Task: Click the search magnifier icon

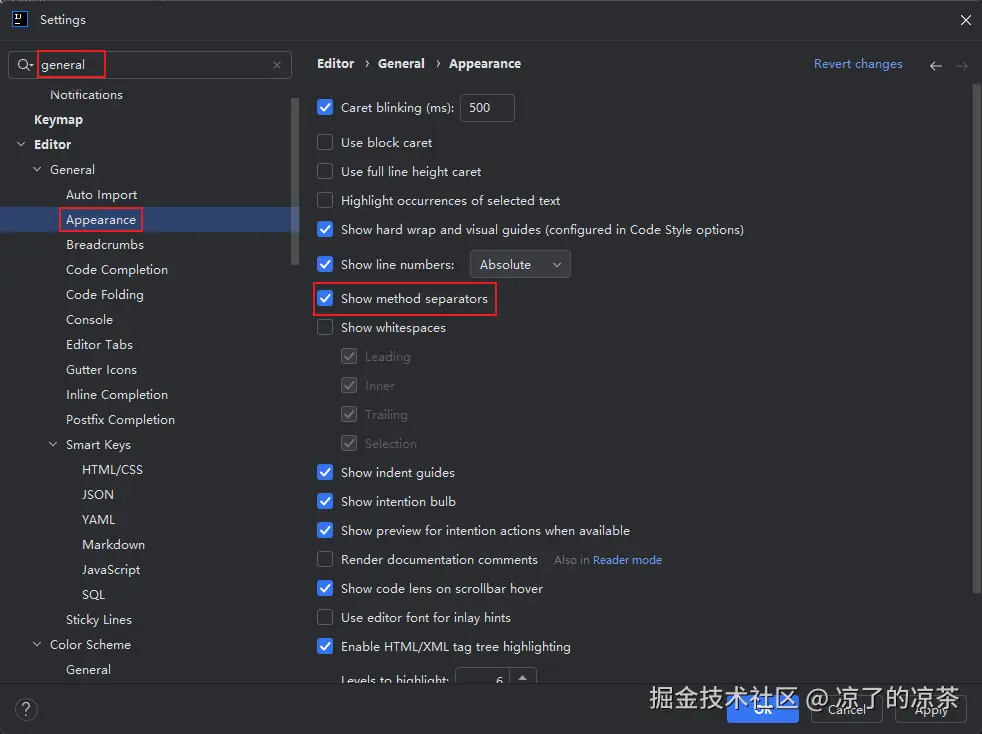Action: pyautogui.click(x=24, y=65)
